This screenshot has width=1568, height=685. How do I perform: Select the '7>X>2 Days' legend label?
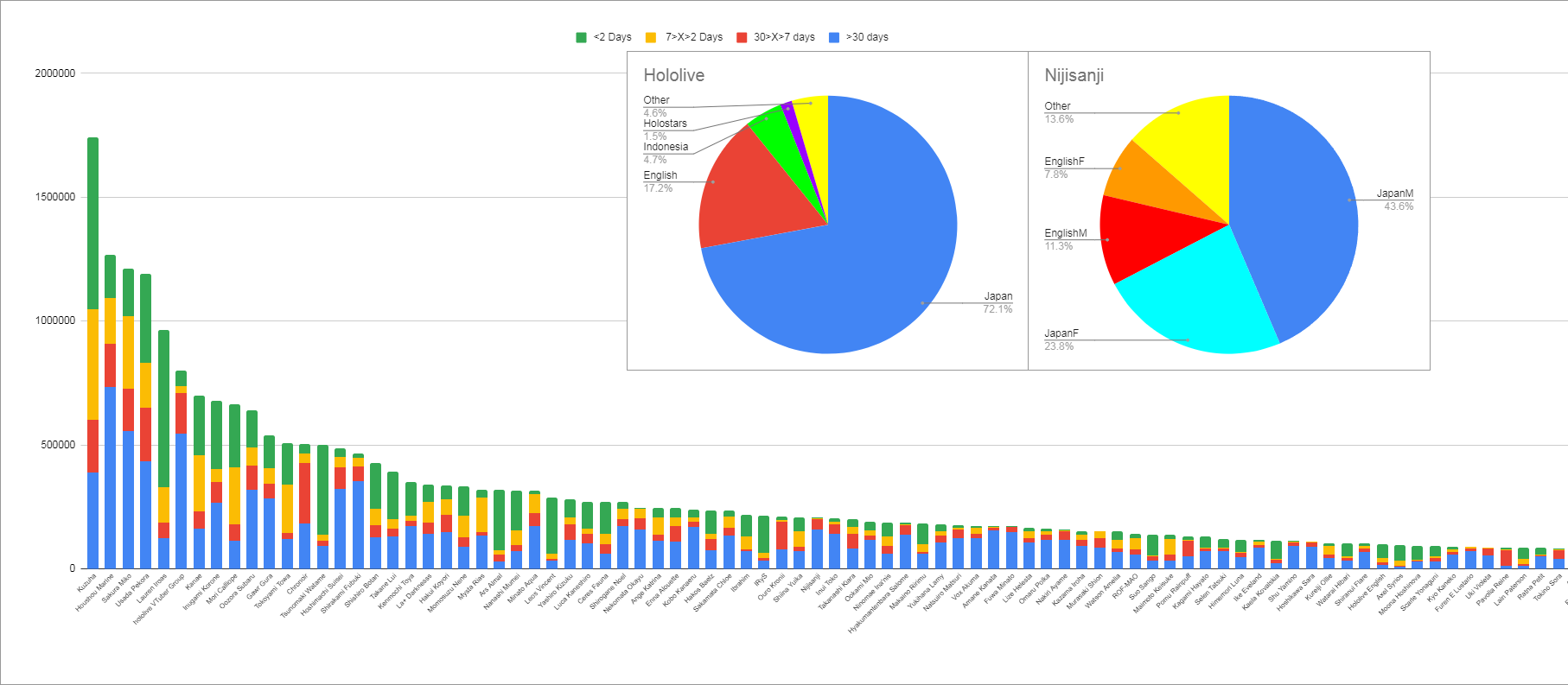694,37
